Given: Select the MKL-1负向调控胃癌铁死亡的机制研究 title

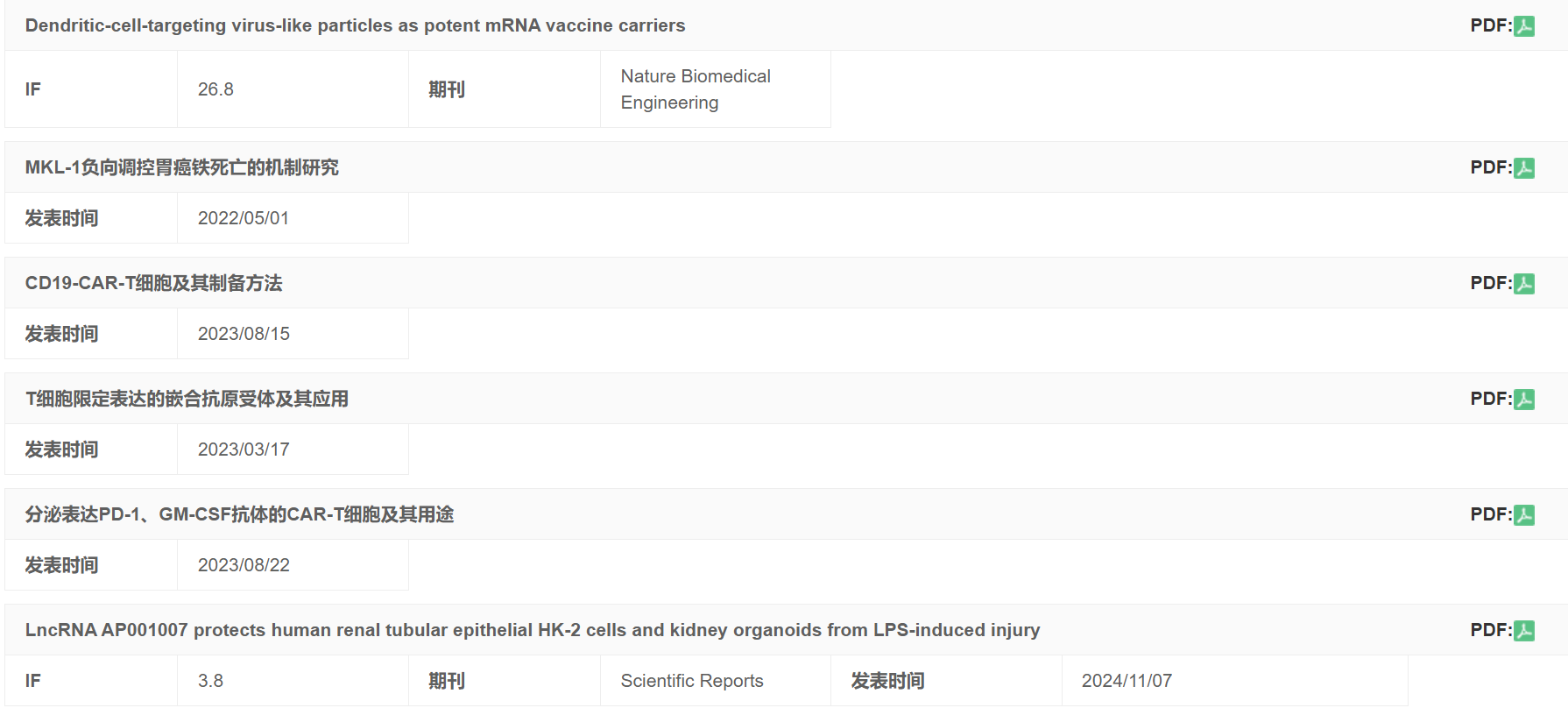Looking at the screenshot, I should (184, 167).
